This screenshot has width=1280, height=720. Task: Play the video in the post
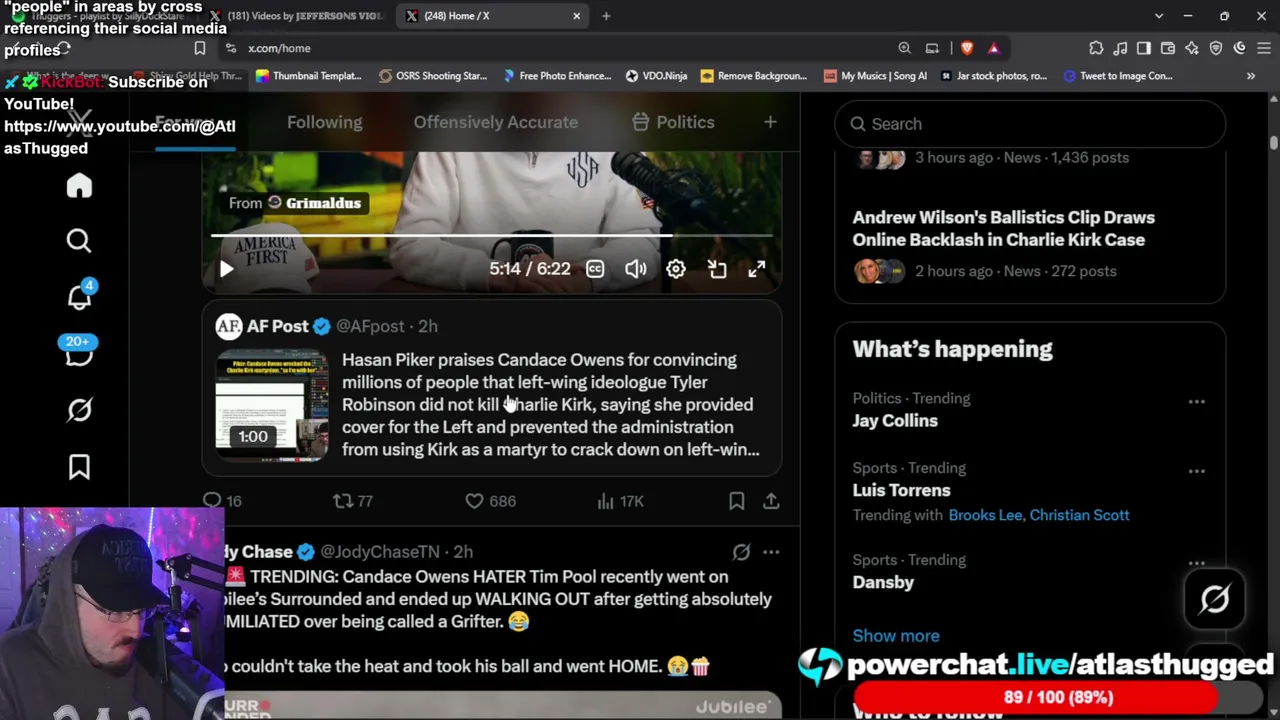(226, 269)
